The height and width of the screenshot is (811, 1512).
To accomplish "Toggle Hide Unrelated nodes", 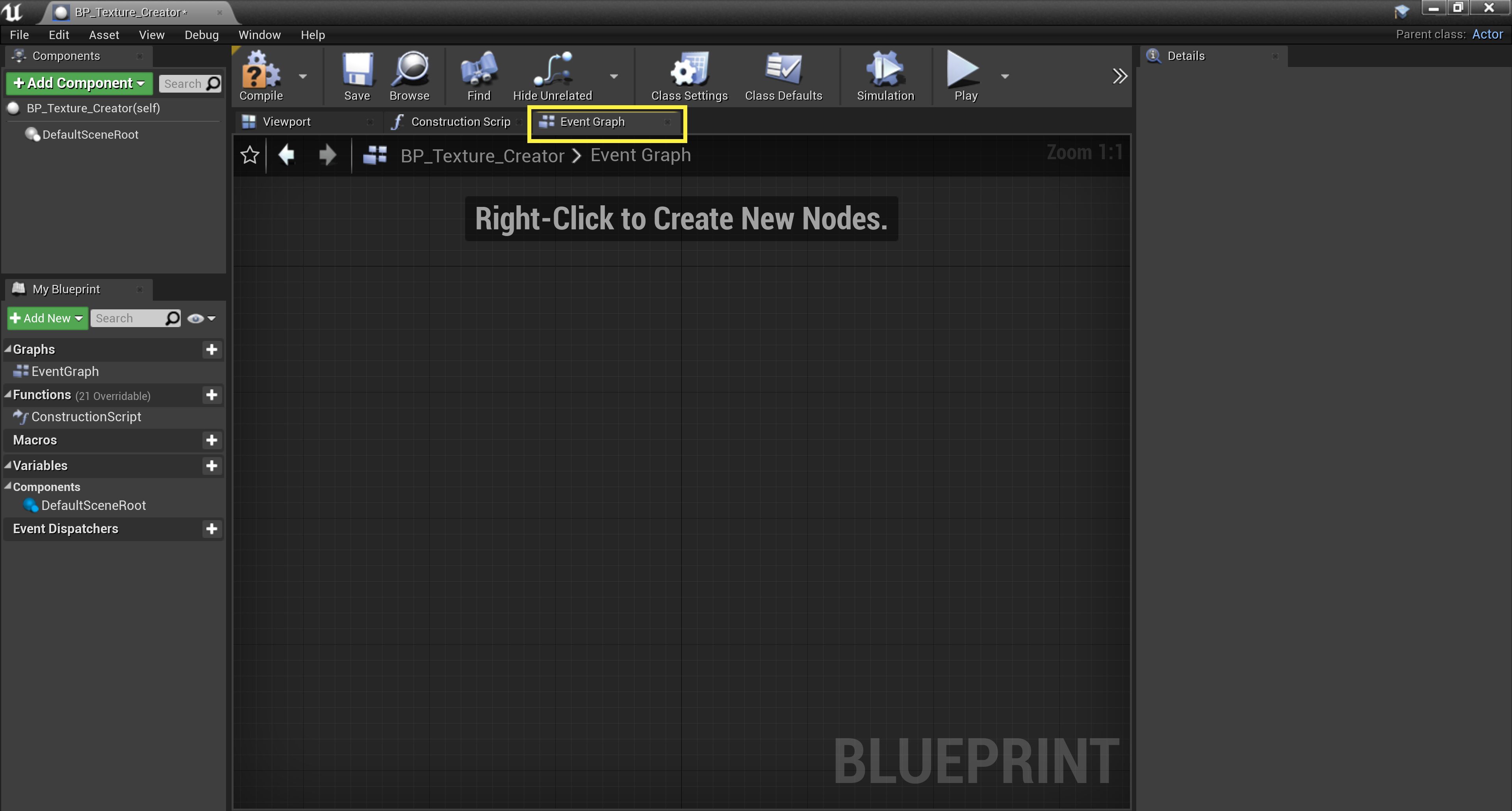I will [552, 76].
